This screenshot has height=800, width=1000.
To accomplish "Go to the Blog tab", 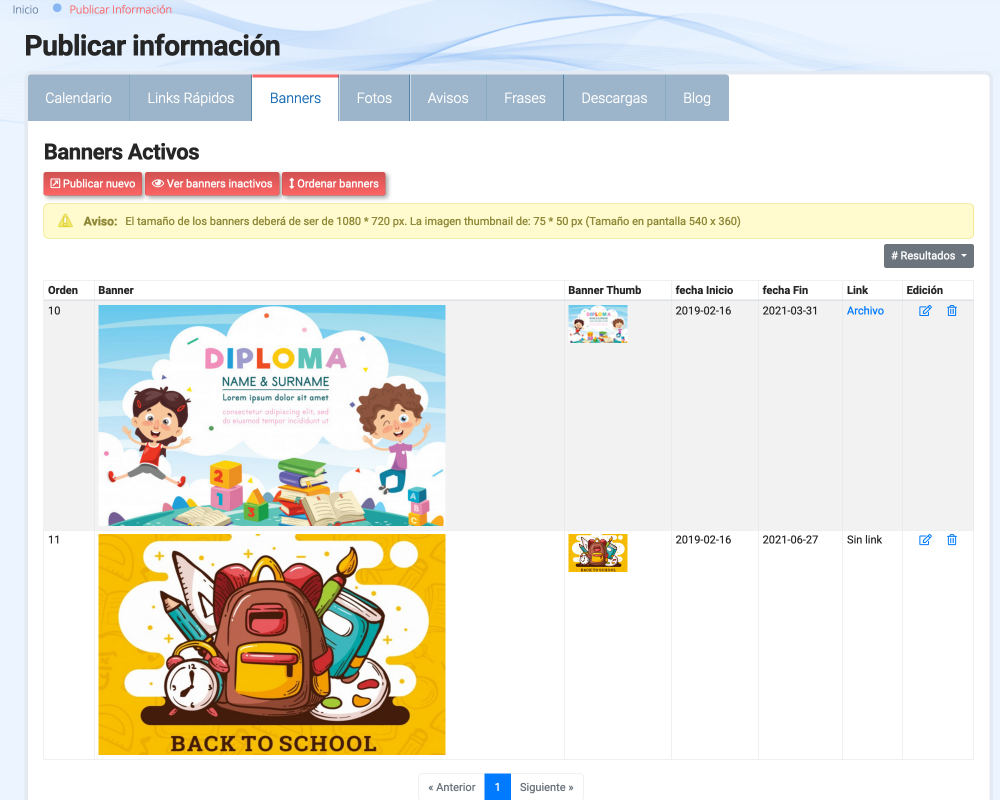I will (696, 98).
